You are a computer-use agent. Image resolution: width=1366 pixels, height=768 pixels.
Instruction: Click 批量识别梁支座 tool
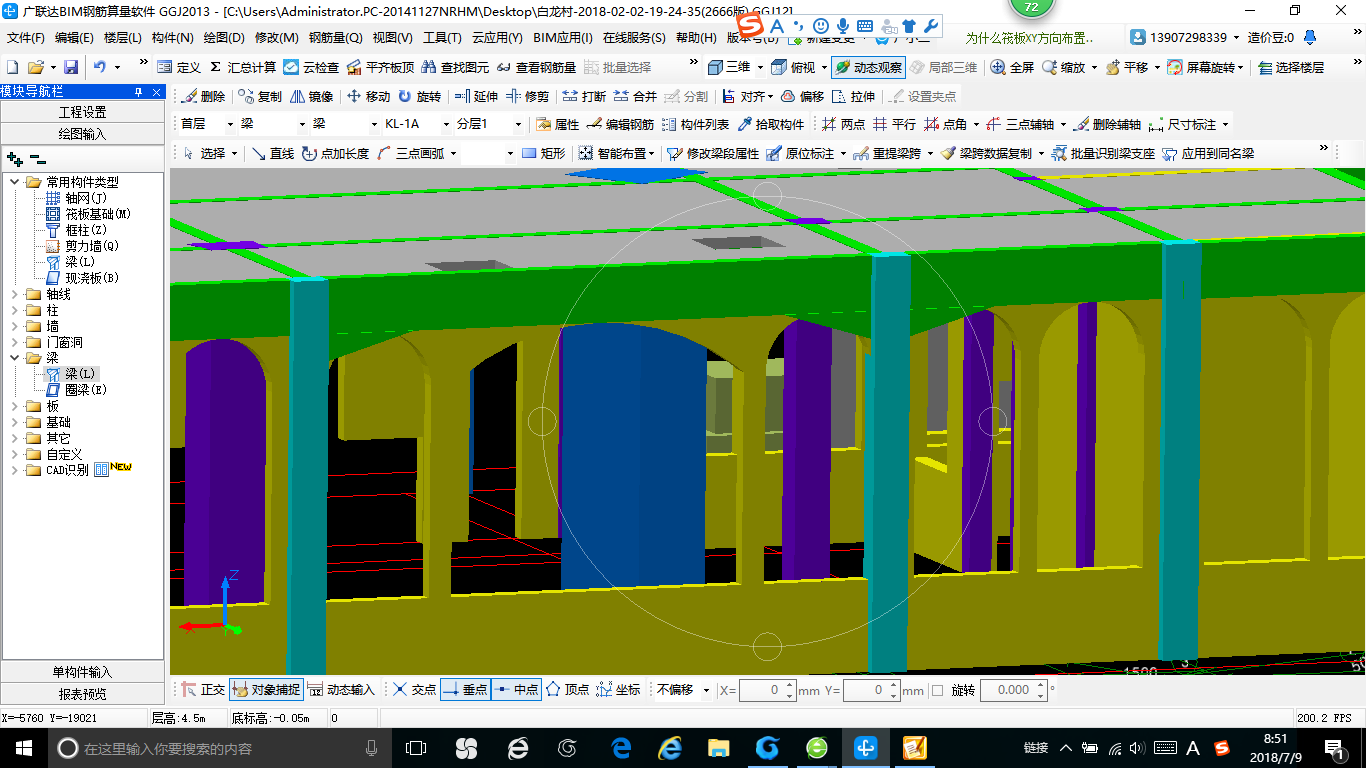click(x=1103, y=153)
